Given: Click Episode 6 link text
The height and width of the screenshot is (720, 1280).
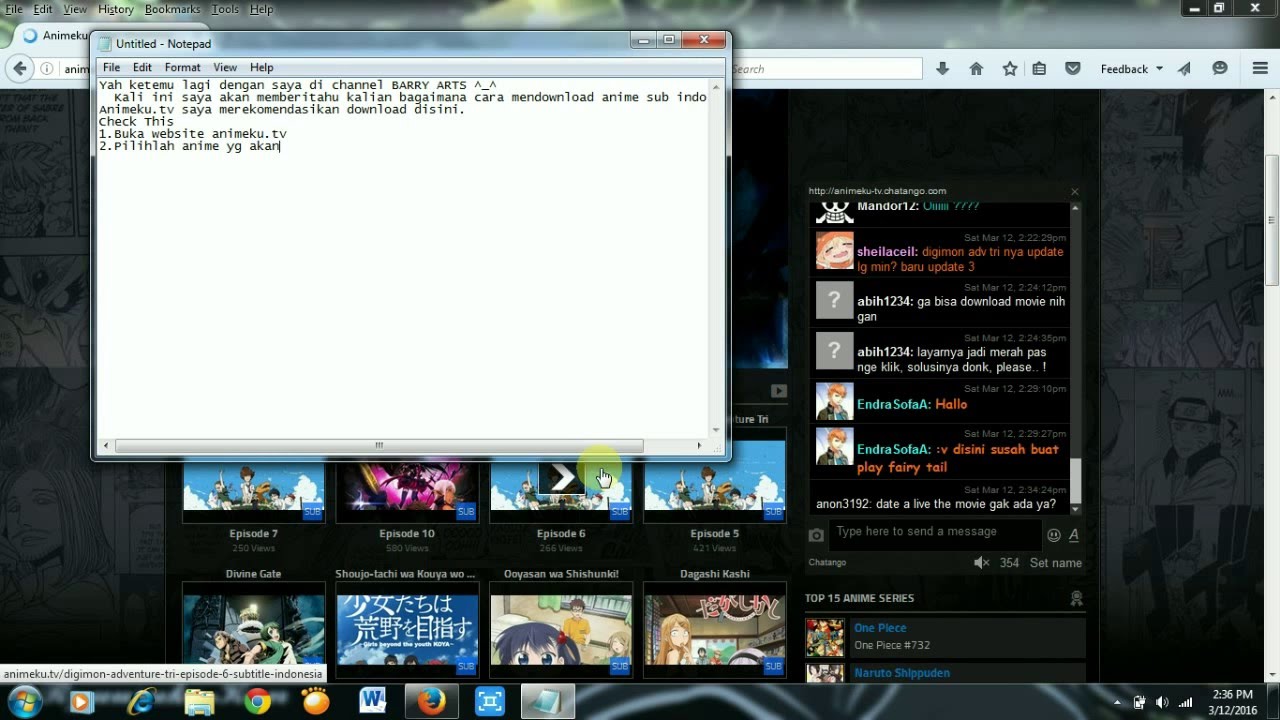Looking at the screenshot, I should (561, 534).
